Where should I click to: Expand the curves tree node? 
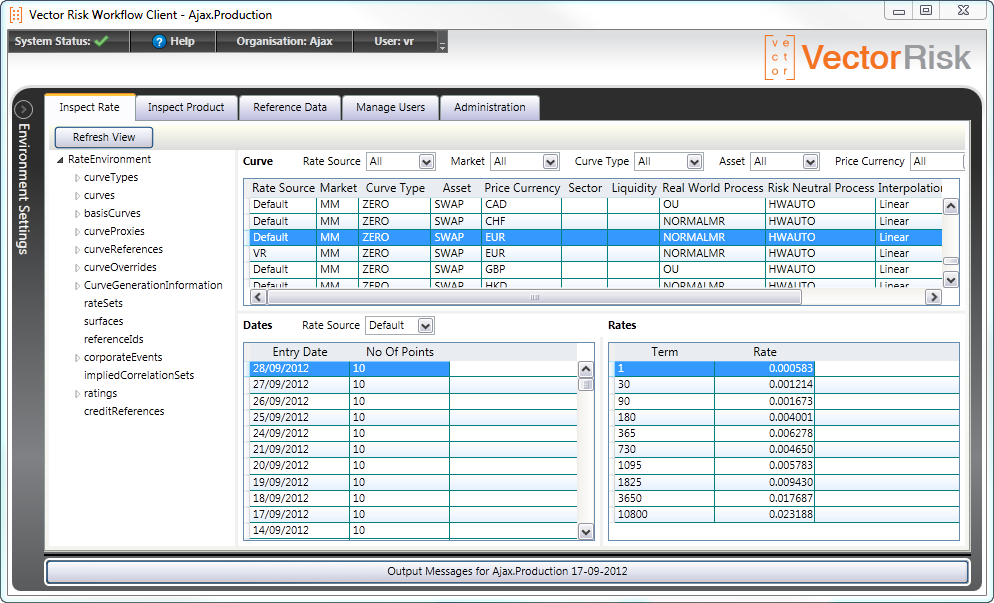(x=77, y=195)
